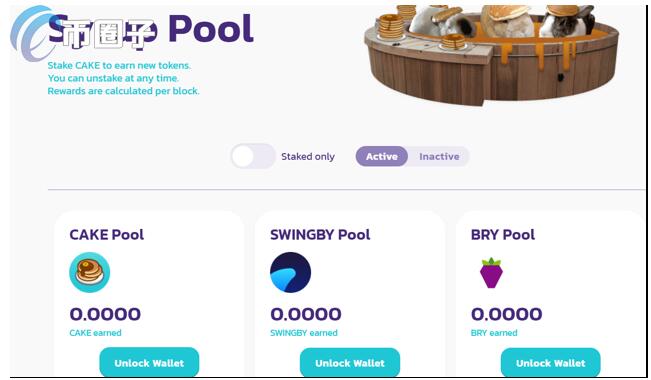Viewport: 651px width, 380px height.
Task: Unlock wallet in the SWINGBY Pool
Action: tap(350, 363)
